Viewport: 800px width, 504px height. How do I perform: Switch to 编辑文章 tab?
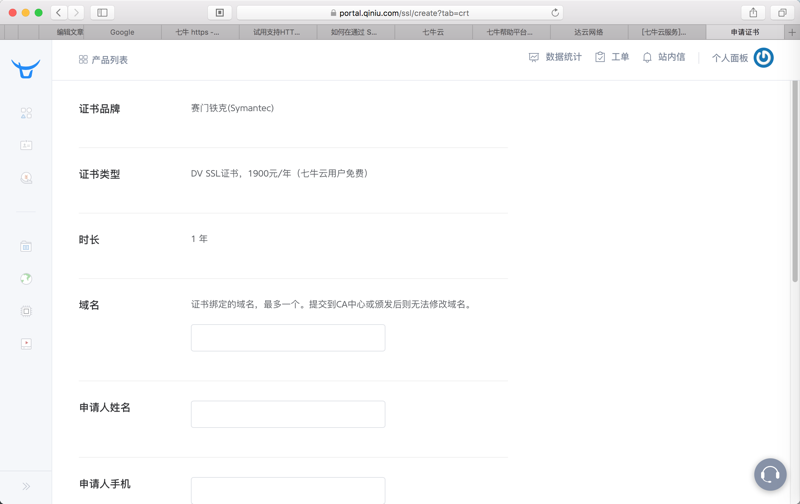tap(61, 32)
